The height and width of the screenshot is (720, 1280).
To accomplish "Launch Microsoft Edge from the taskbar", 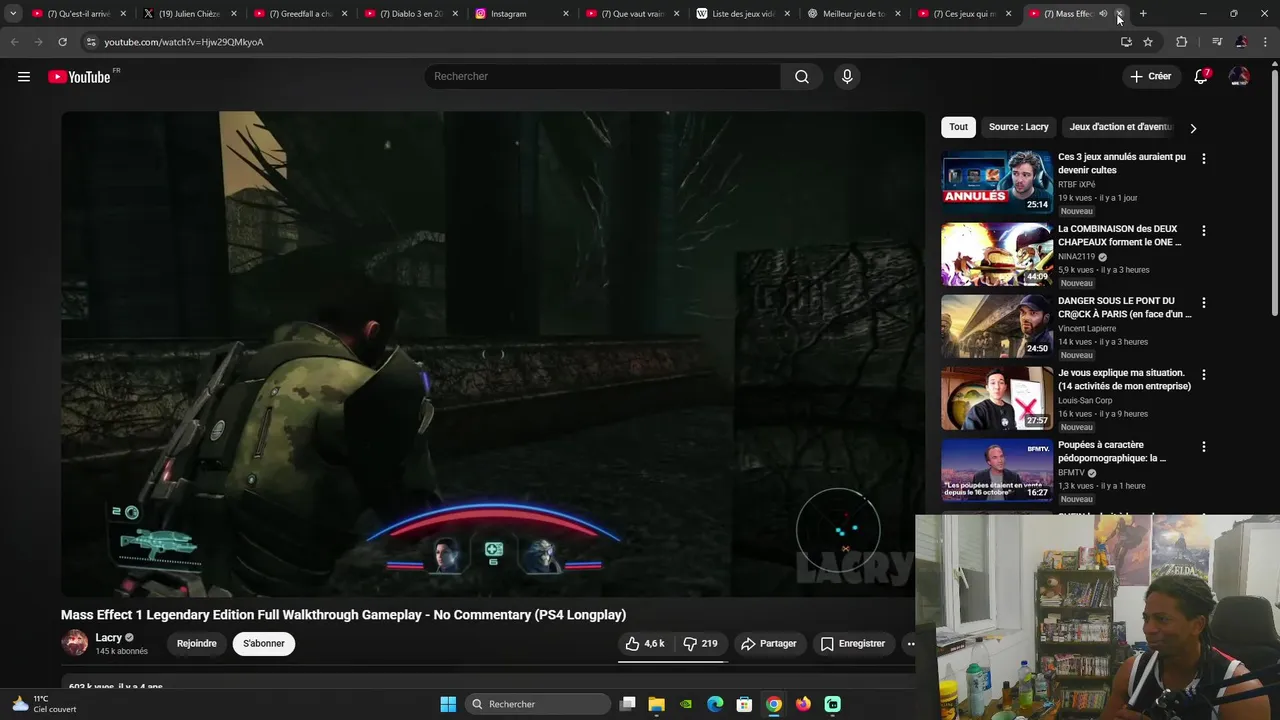I will 715,704.
